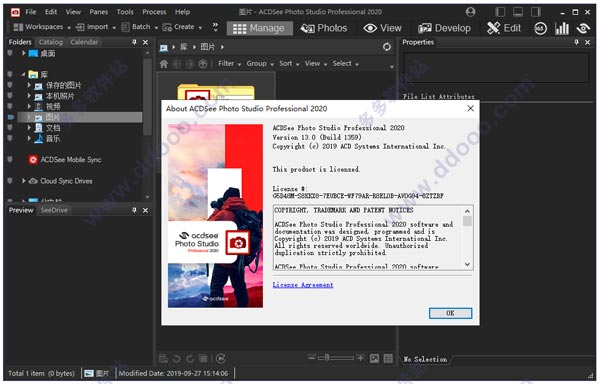Open the Sort dropdown menu

(x=289, y=64)
